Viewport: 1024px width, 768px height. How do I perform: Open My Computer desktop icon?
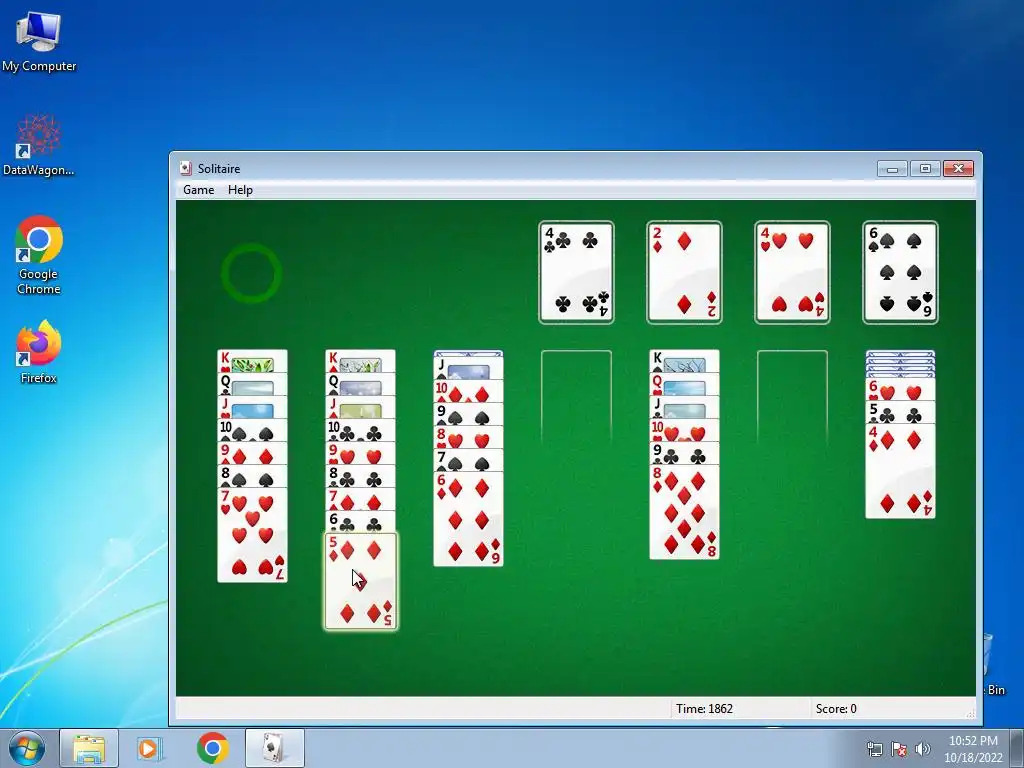[x=39, y=40]
